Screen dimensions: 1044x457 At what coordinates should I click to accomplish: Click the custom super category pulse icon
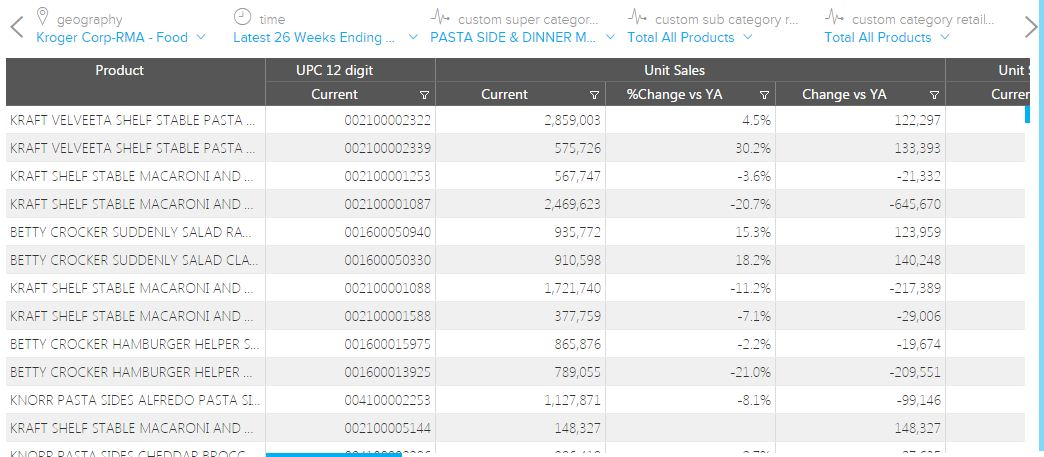click(x=440, y=17)
